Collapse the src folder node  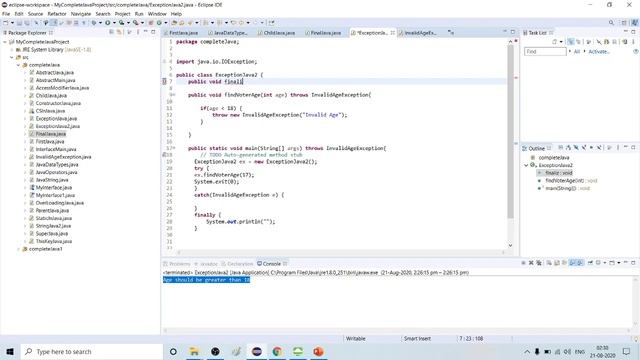point(12,58)
